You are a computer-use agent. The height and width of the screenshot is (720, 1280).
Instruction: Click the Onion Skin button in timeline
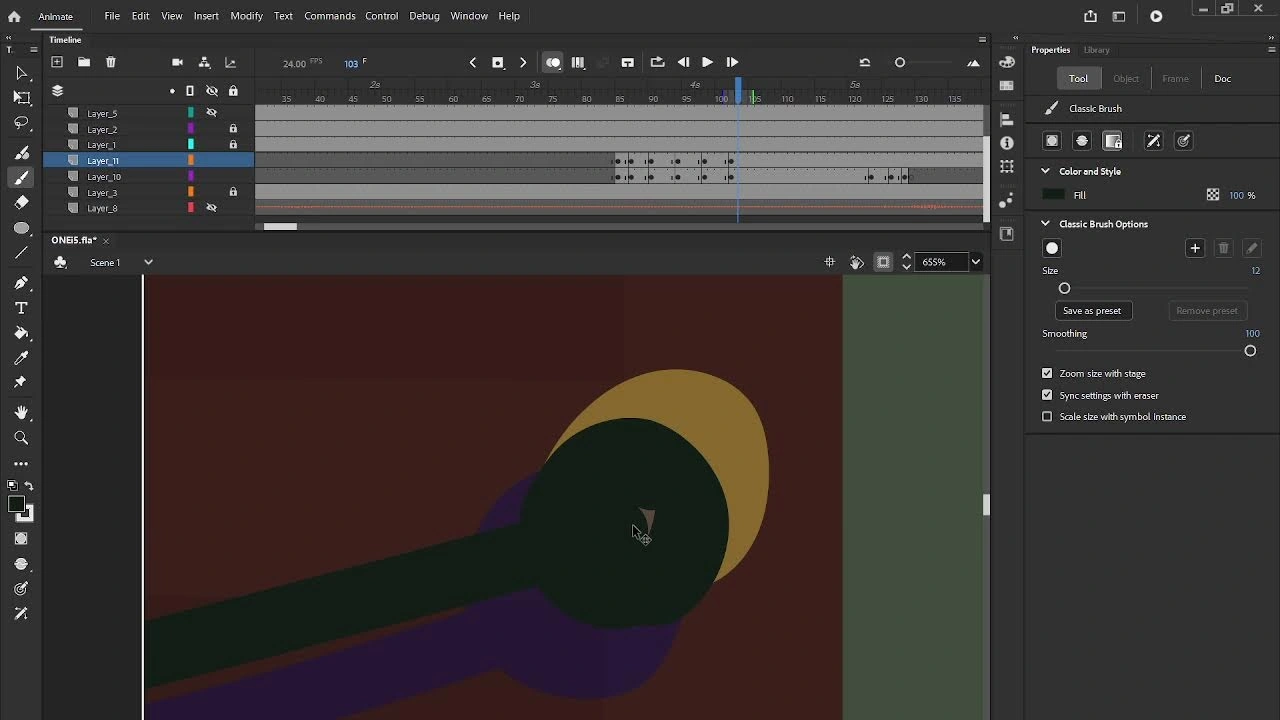click(553, 62)
